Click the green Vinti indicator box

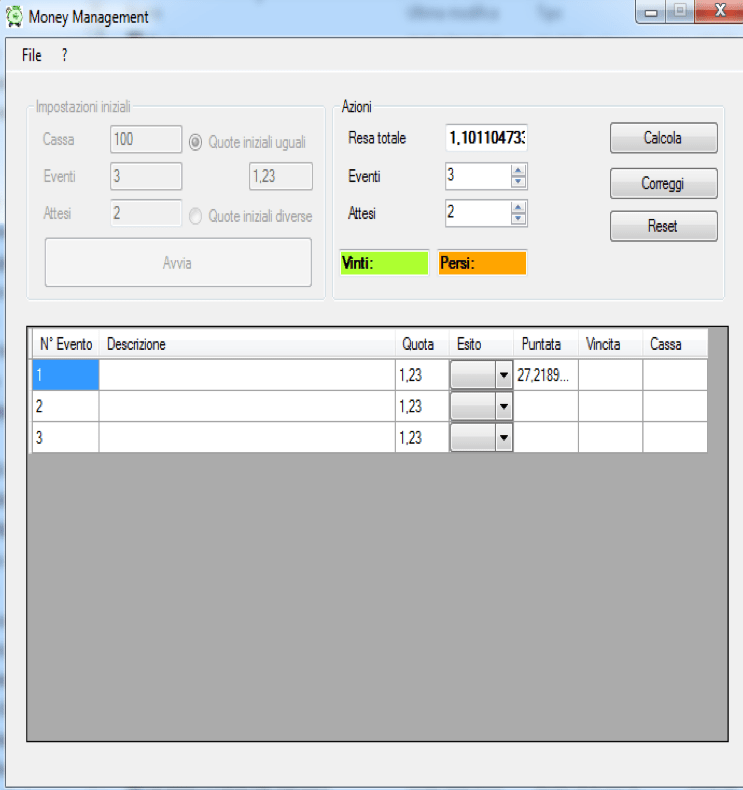point(384,263)
